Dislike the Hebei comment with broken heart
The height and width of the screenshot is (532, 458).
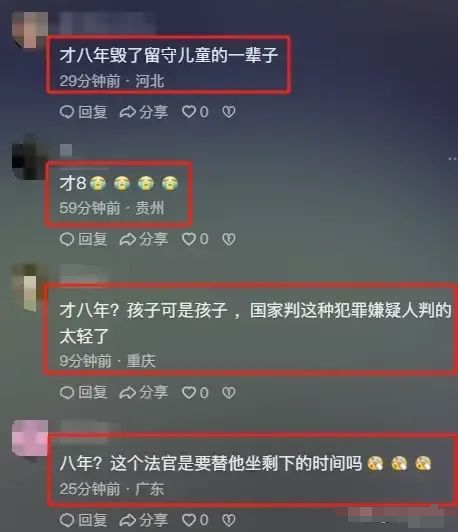point(229,112)
